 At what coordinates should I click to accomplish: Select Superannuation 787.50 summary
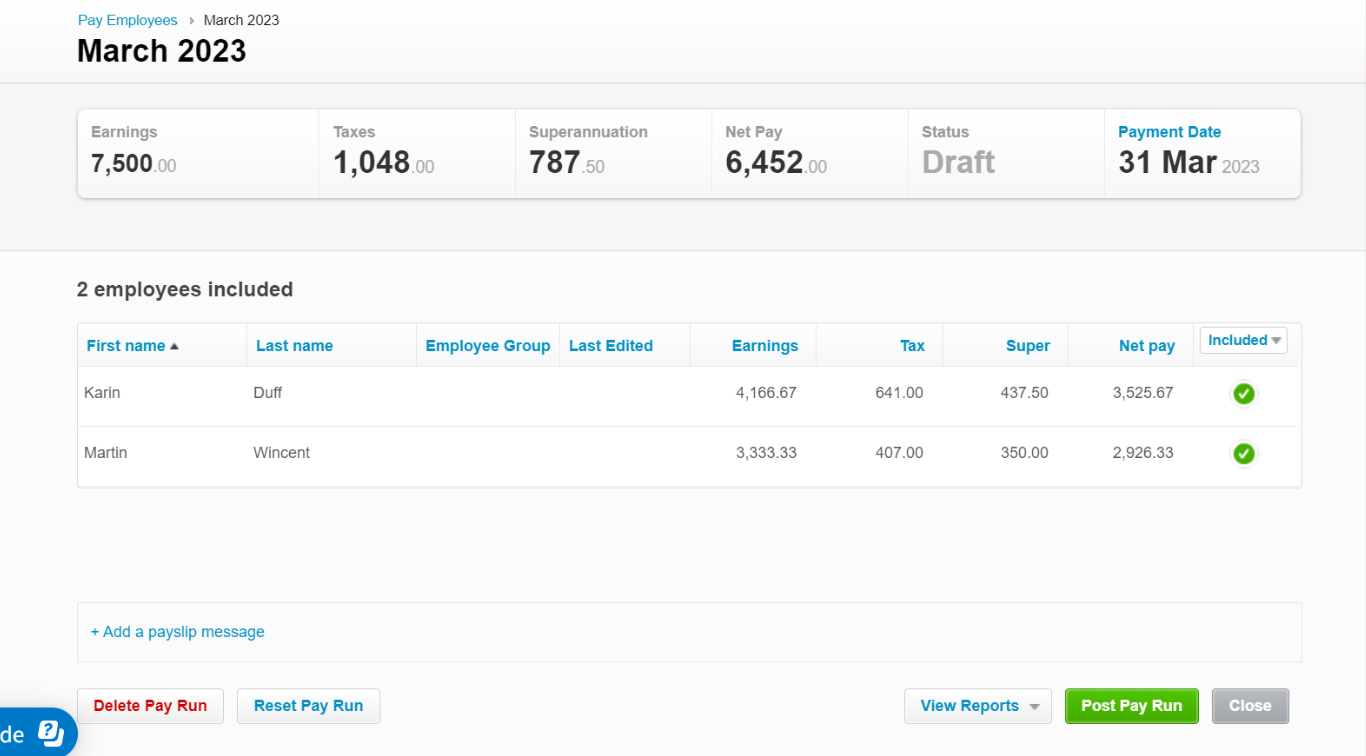pyautogui.click(x=567, y=163)
